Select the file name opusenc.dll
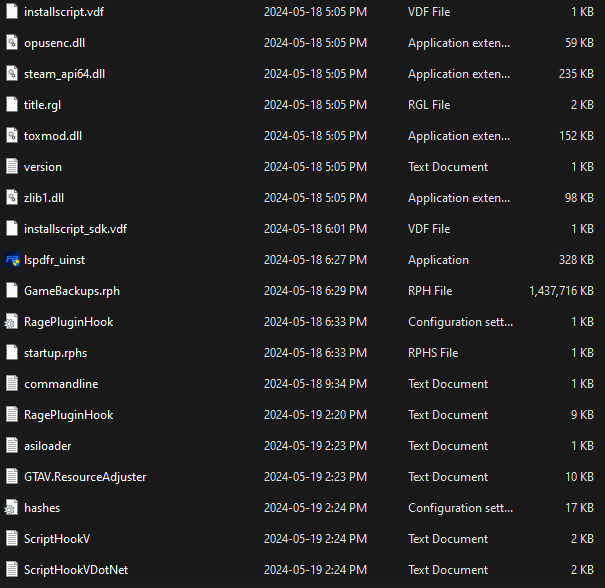 54,43
